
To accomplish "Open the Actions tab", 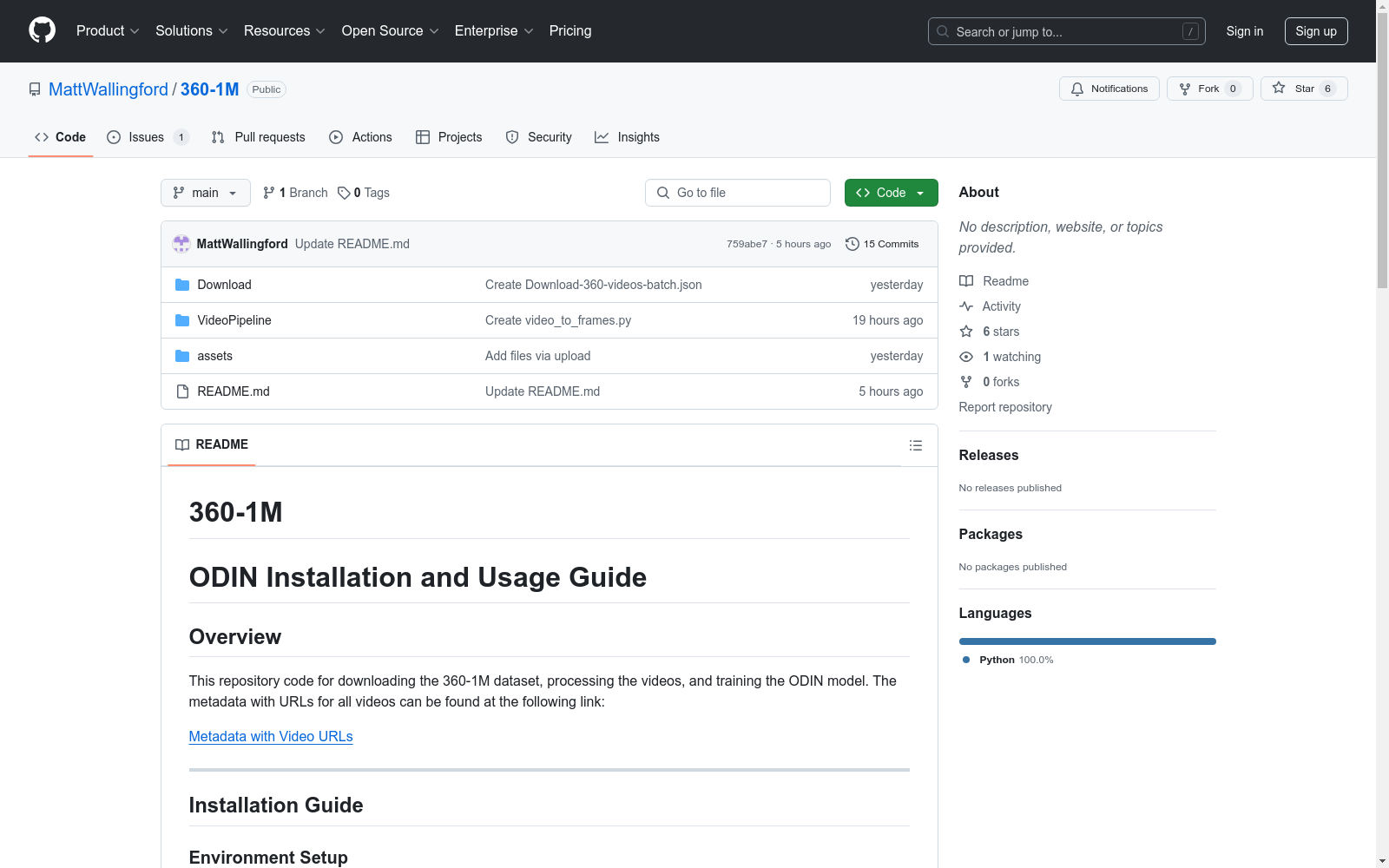I will click(x=361, y=137).
